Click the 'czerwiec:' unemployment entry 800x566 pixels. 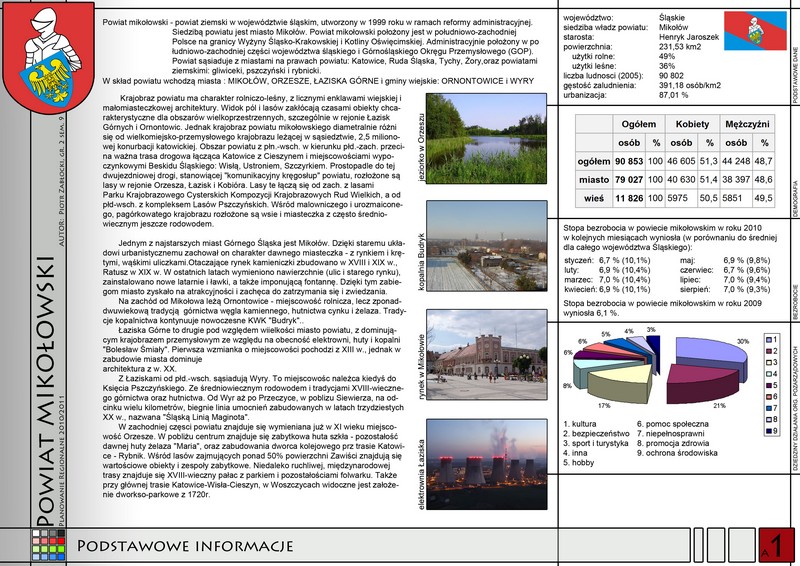[x=725, y=270]
